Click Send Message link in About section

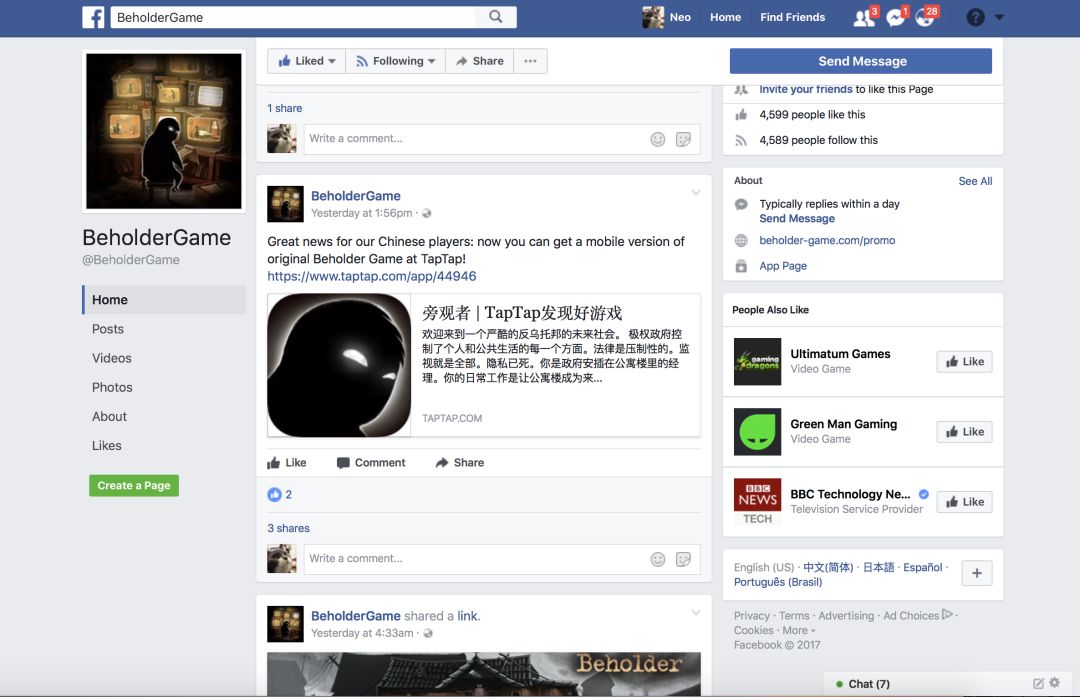[x=797, y=218]
